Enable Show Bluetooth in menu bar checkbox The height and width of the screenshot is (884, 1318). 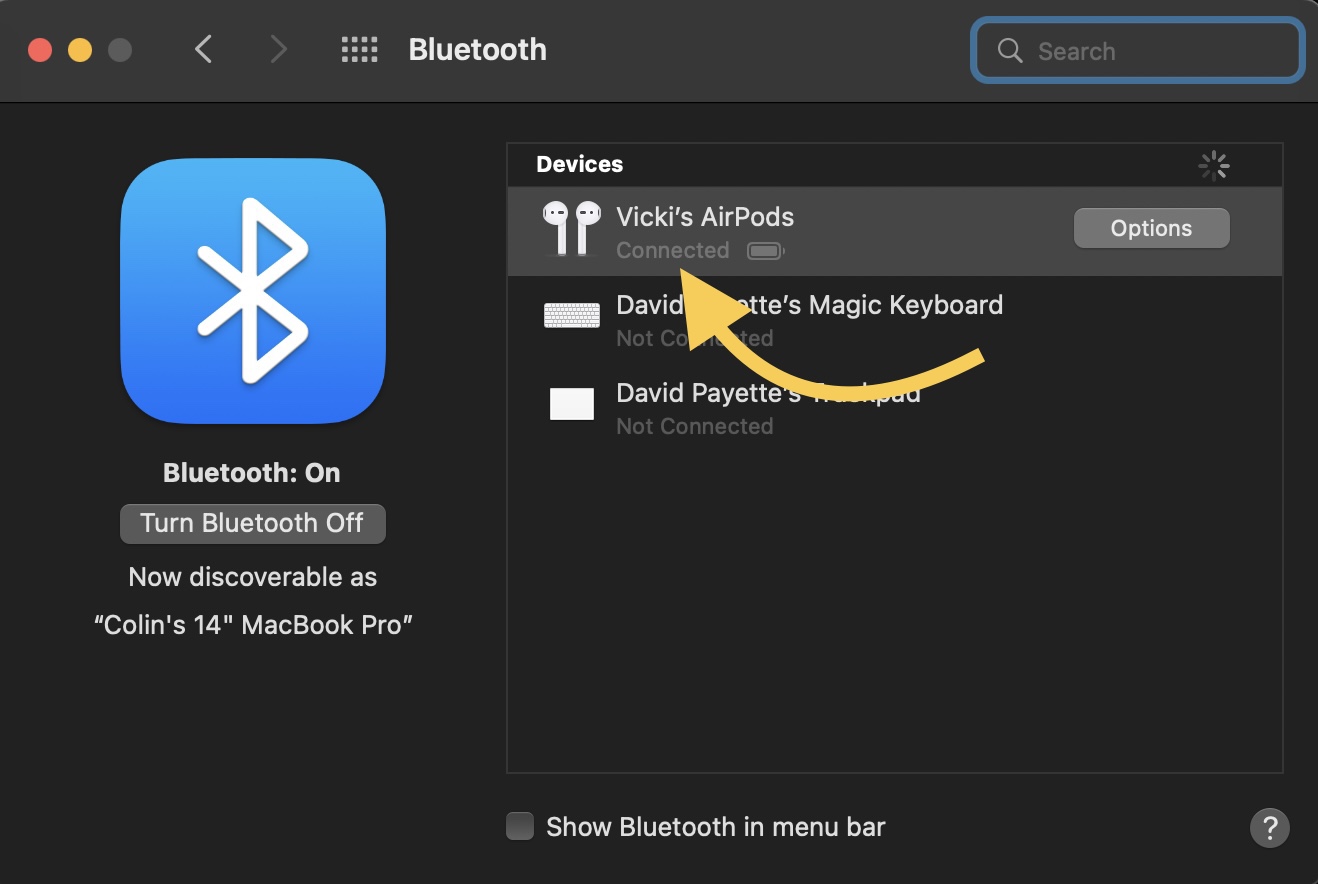520,827
